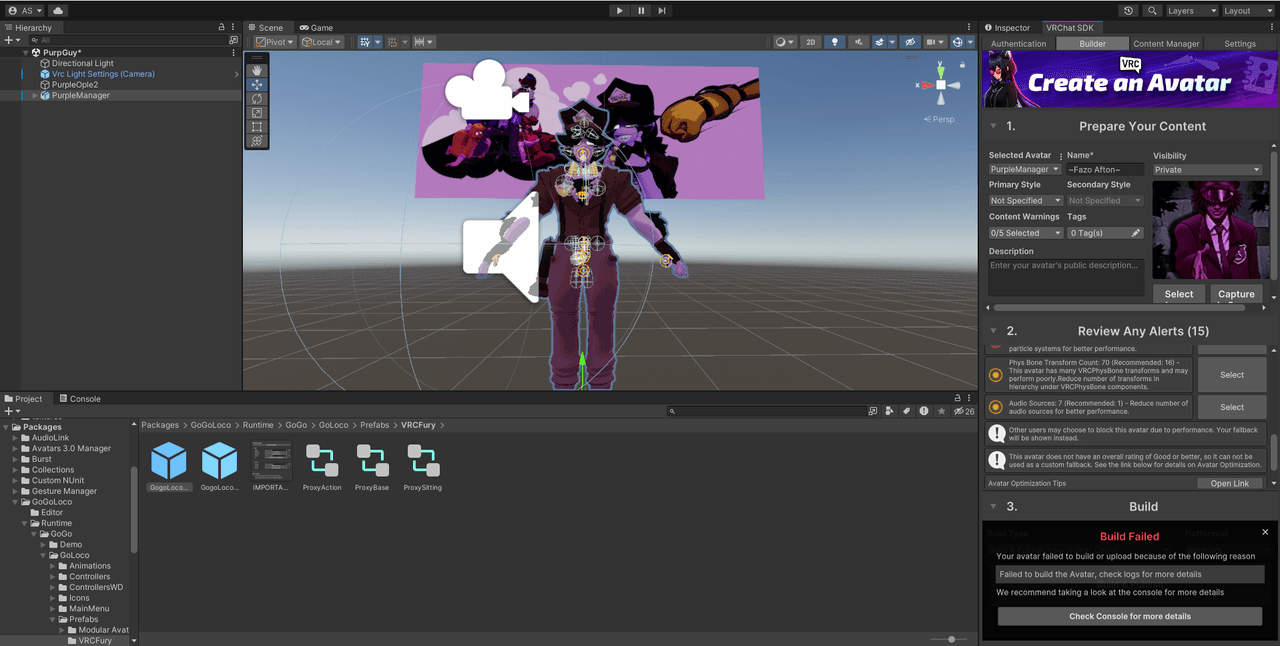This screenshot has height=646, width=1280.
Task: Open the draw mode shading dropdown
Action: [x=784, y=42]
